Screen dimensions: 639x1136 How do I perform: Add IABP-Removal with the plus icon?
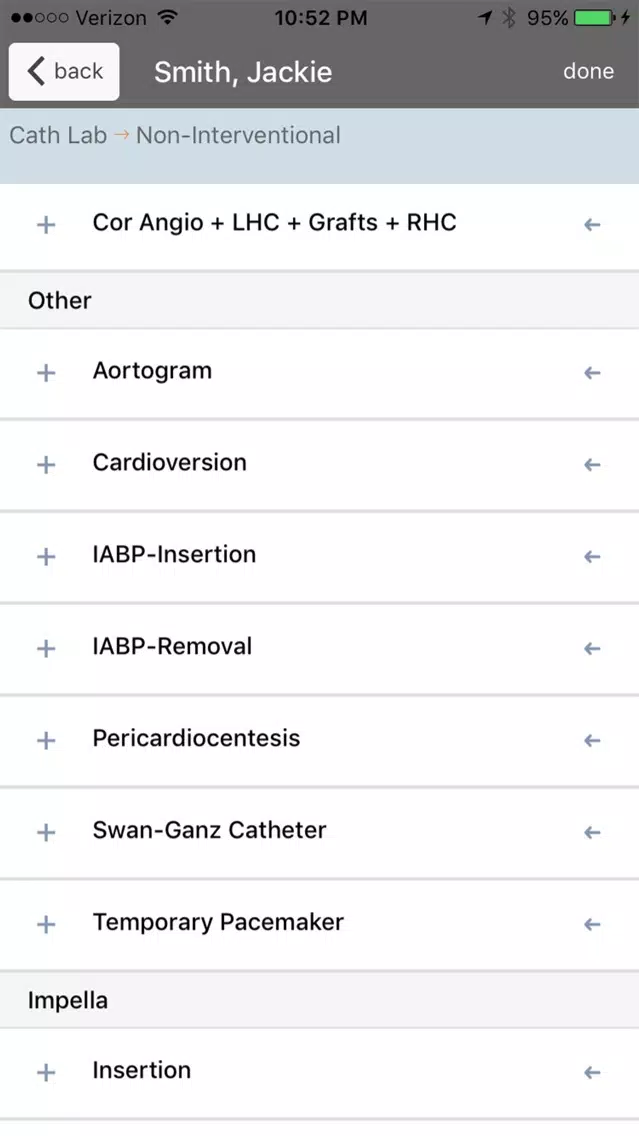(x=46, y=648)
